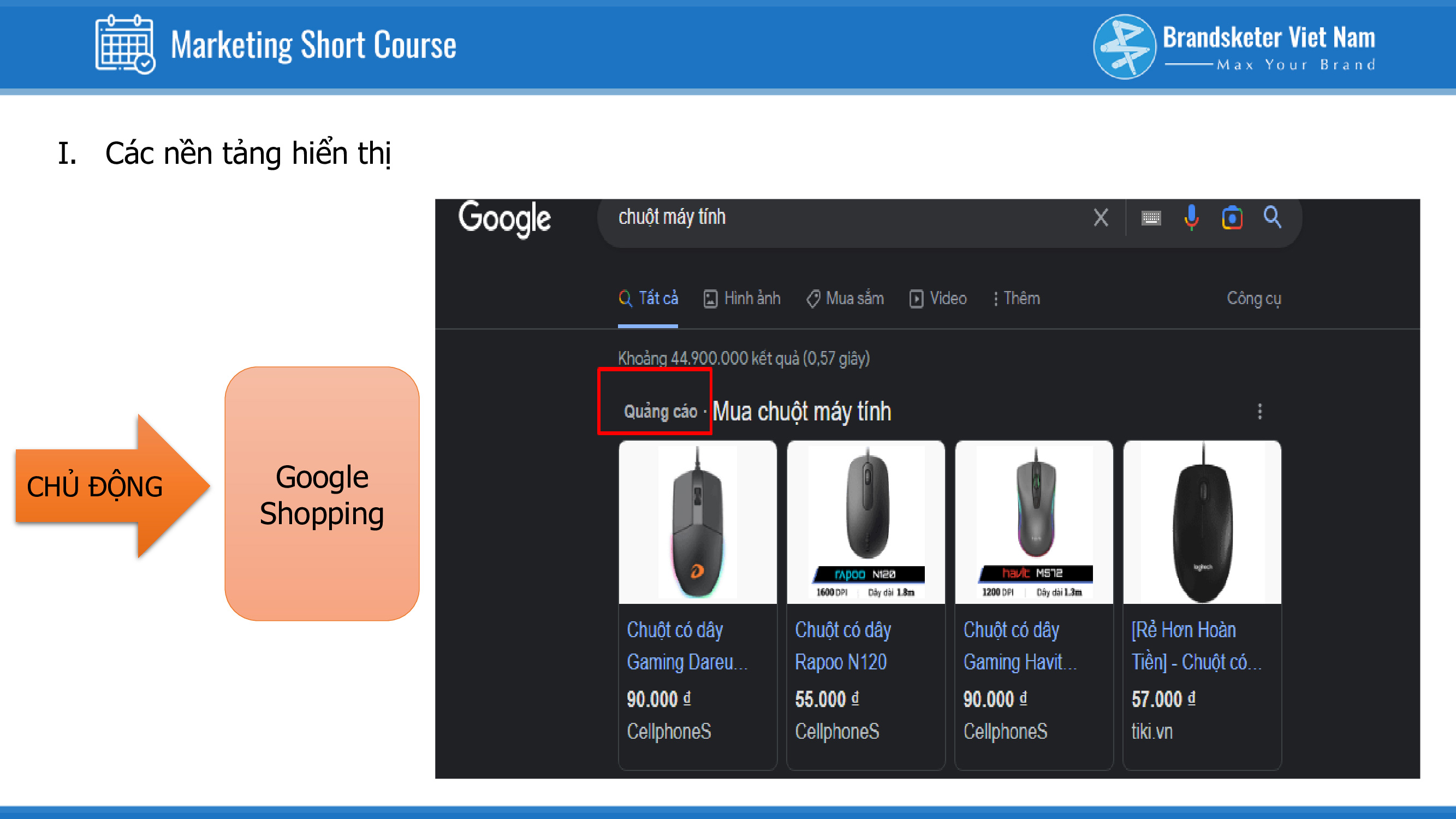Click Mua chuột máy tính heading

click(x=801, y=412)
